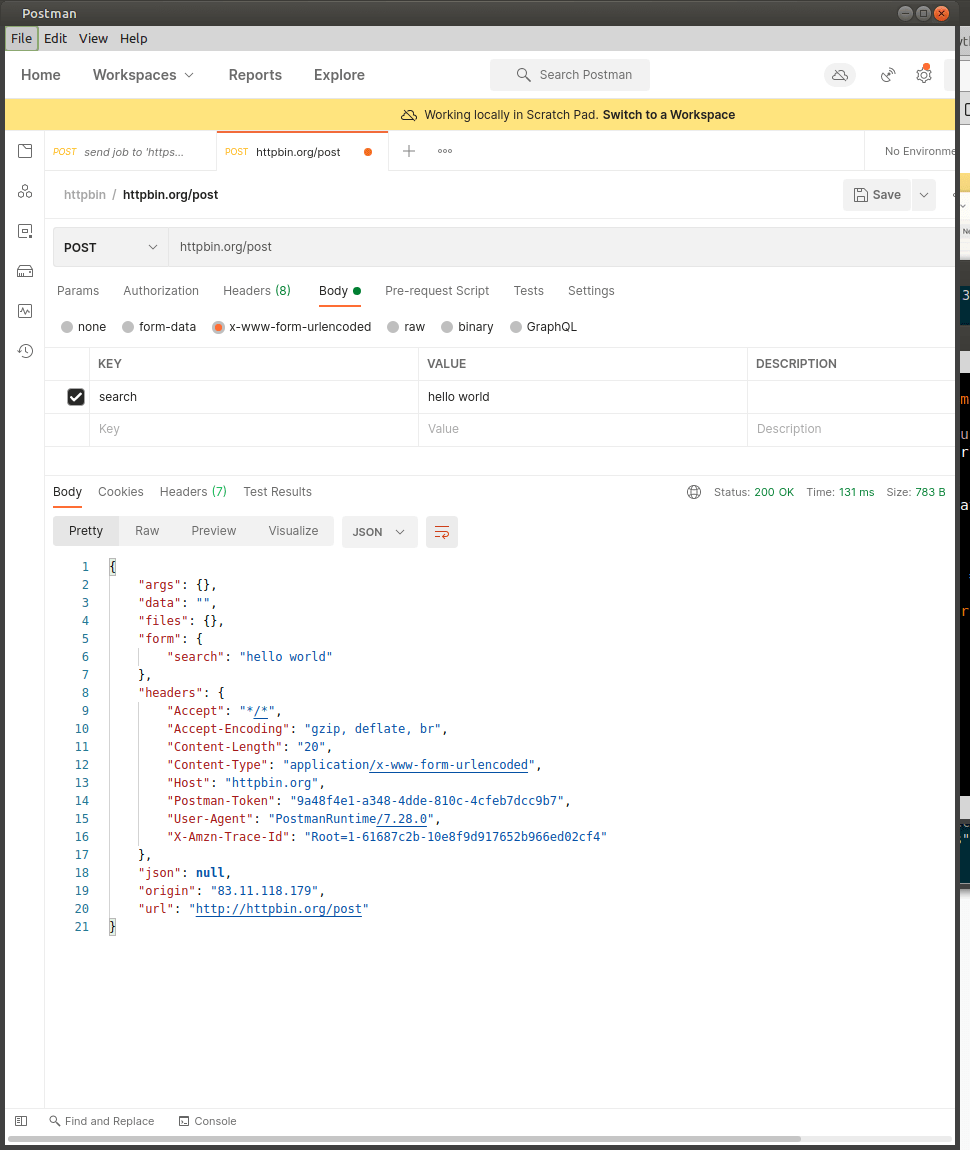970x1150 pixels.
Task: Open the Help menu
Action: coord(133,38)
